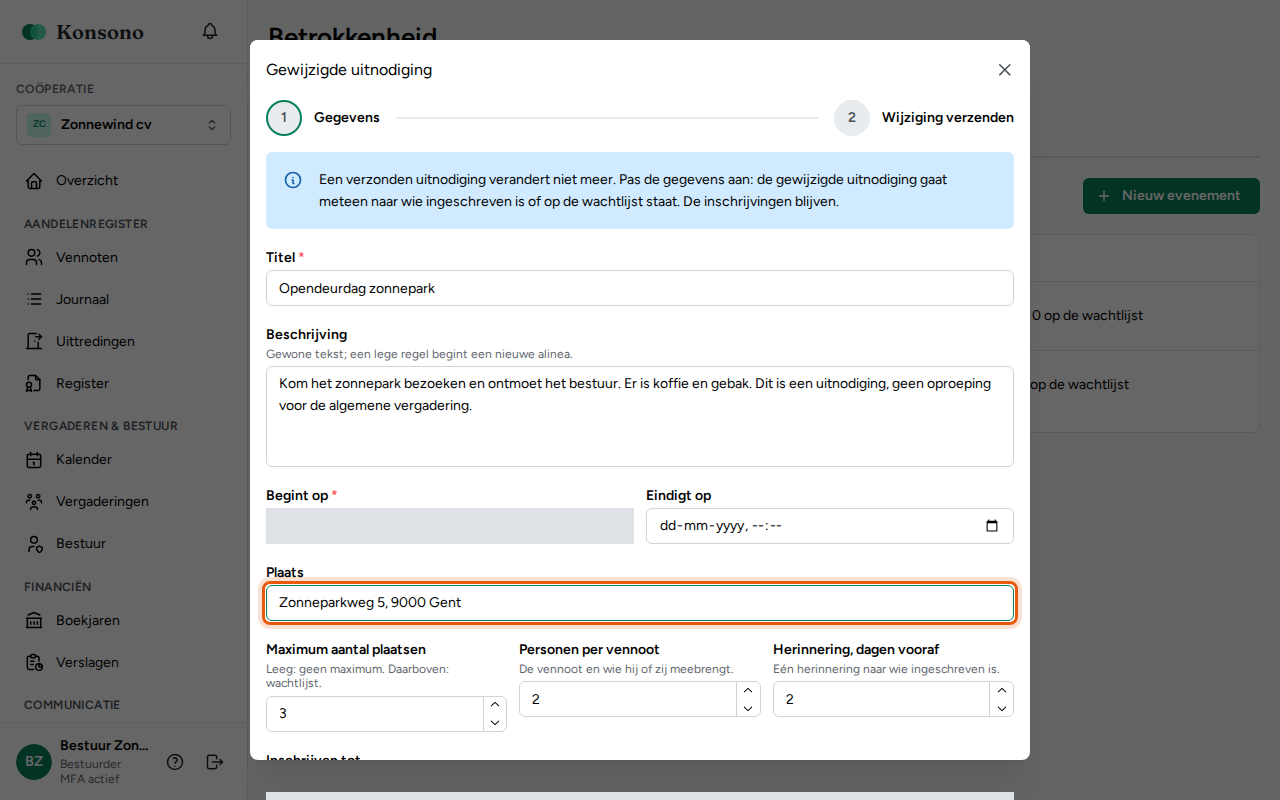
Task: Open Register icon in sidebar
Action: pyautogui.click(x=34, y=384)
